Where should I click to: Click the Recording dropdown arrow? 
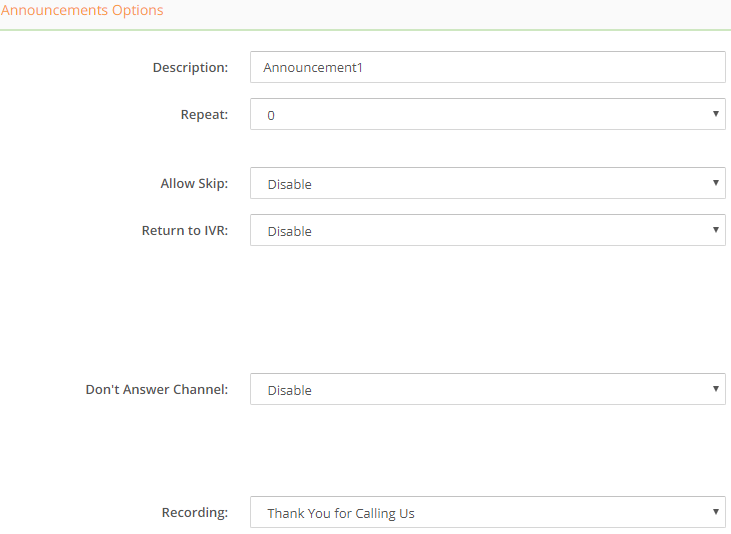coord(716,512)
